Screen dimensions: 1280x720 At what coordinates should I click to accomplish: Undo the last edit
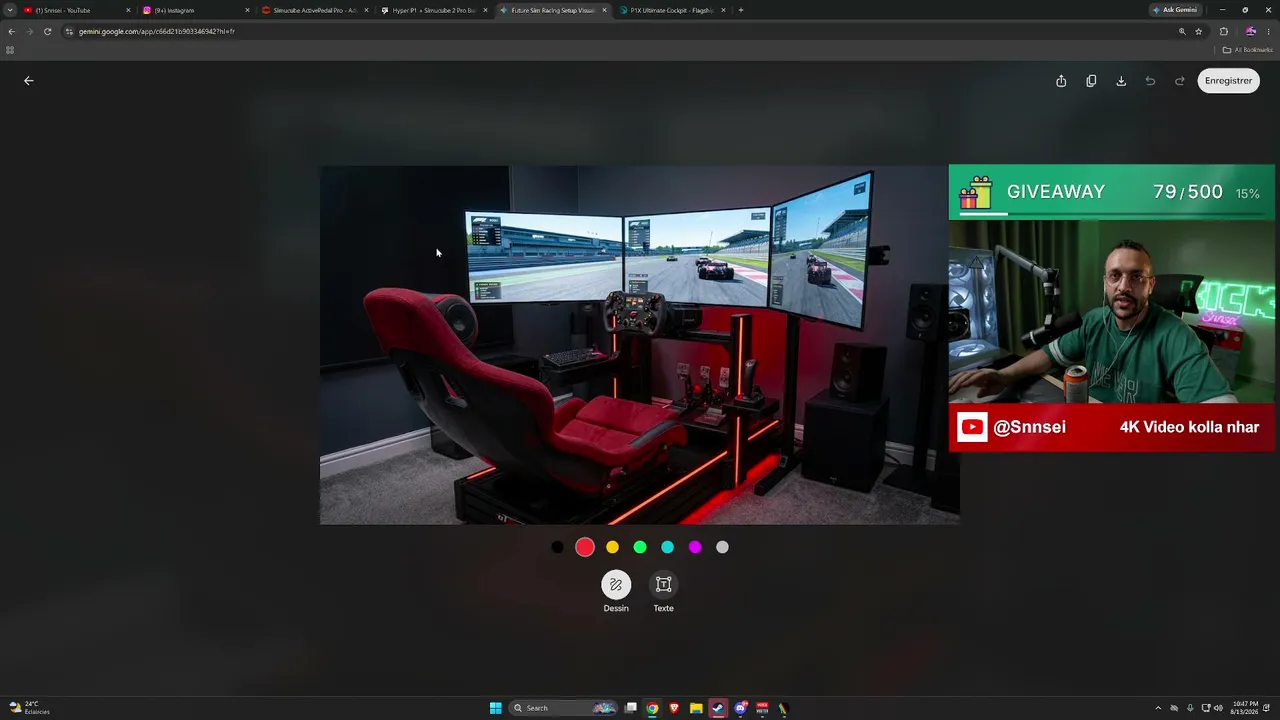click(x=1150, y=81)
